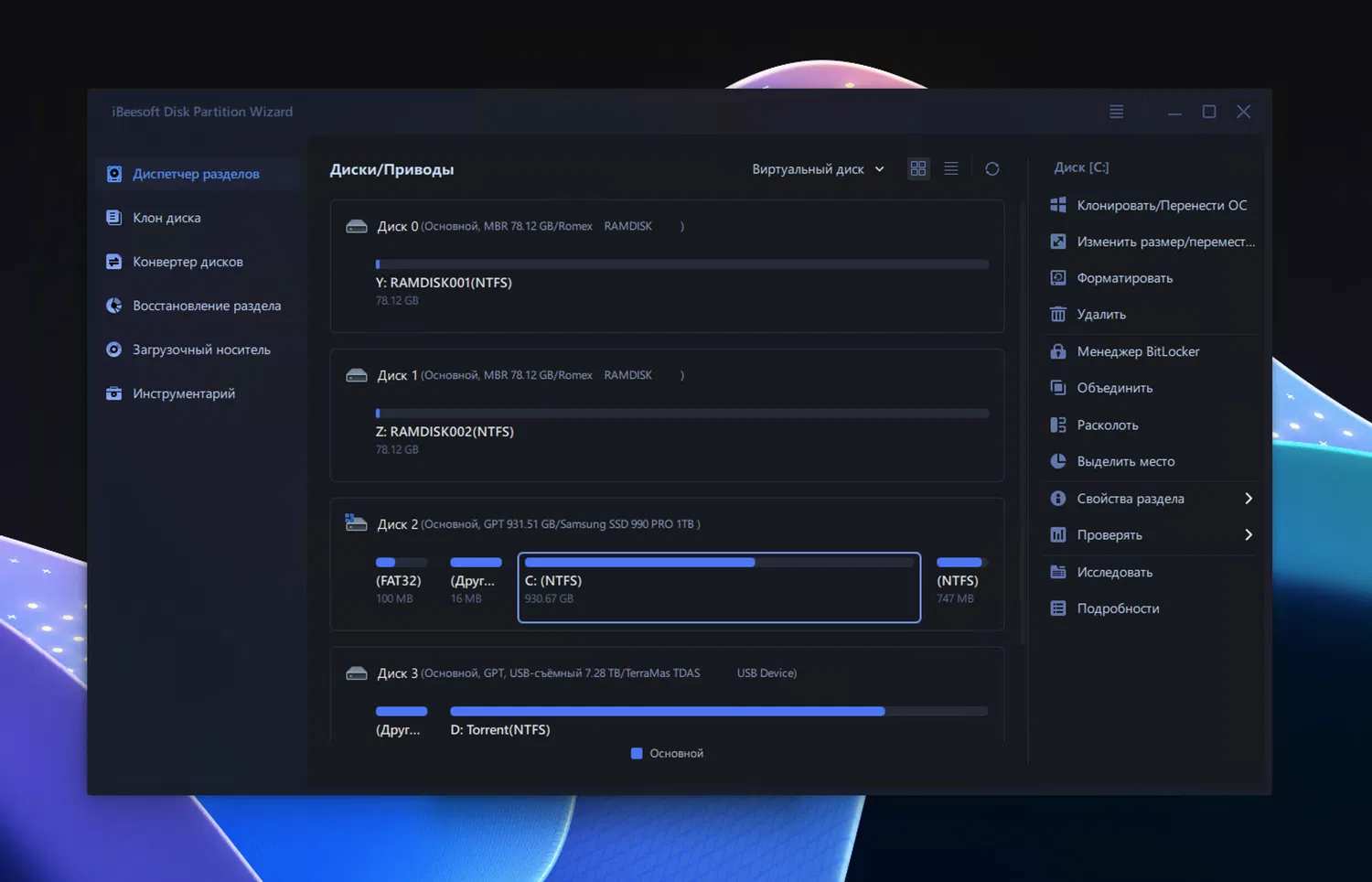Switch to list view of disks

951,168
